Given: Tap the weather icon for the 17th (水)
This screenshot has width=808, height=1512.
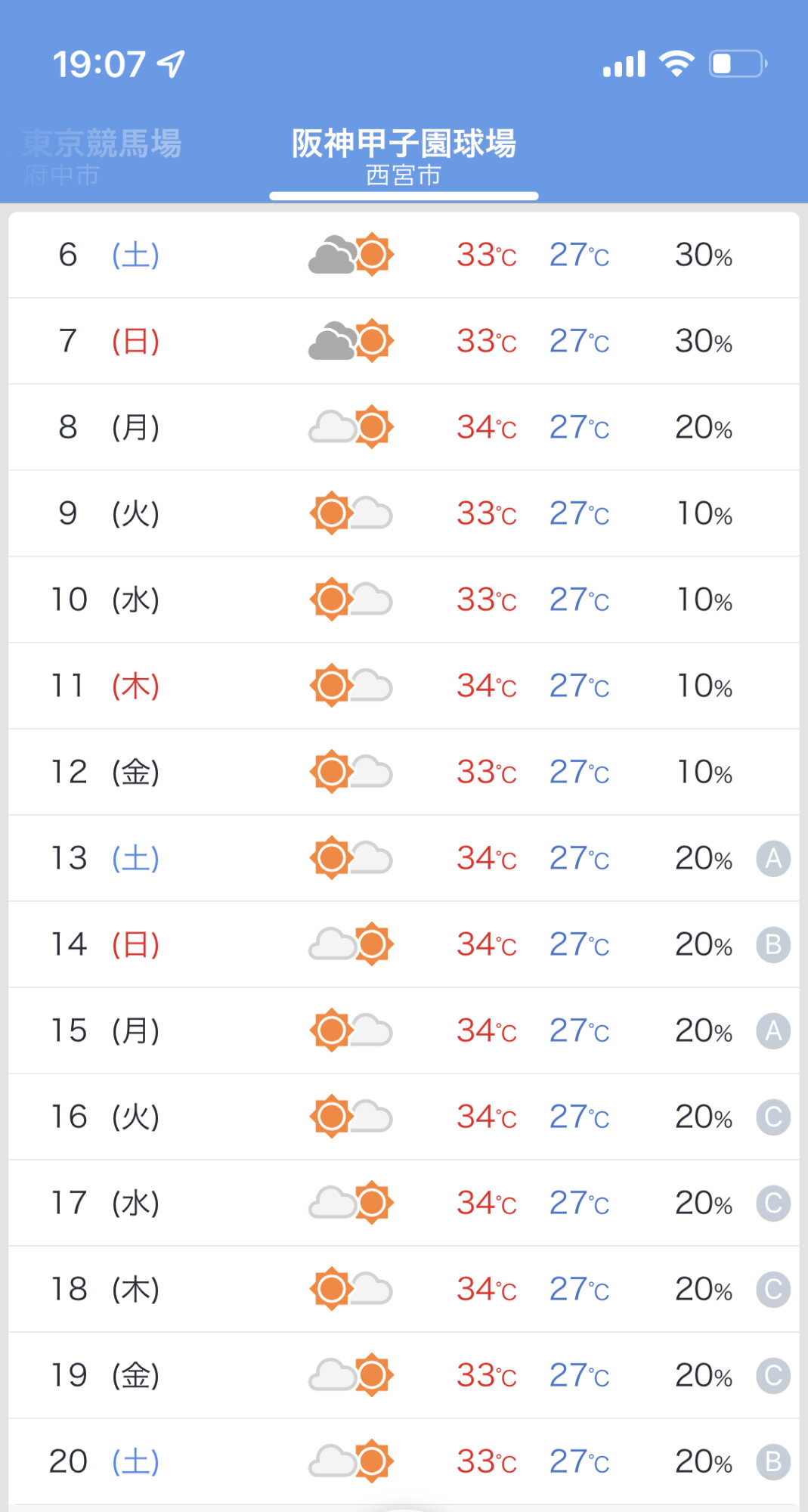Looking at the screenshot, I should point(351,1203).
